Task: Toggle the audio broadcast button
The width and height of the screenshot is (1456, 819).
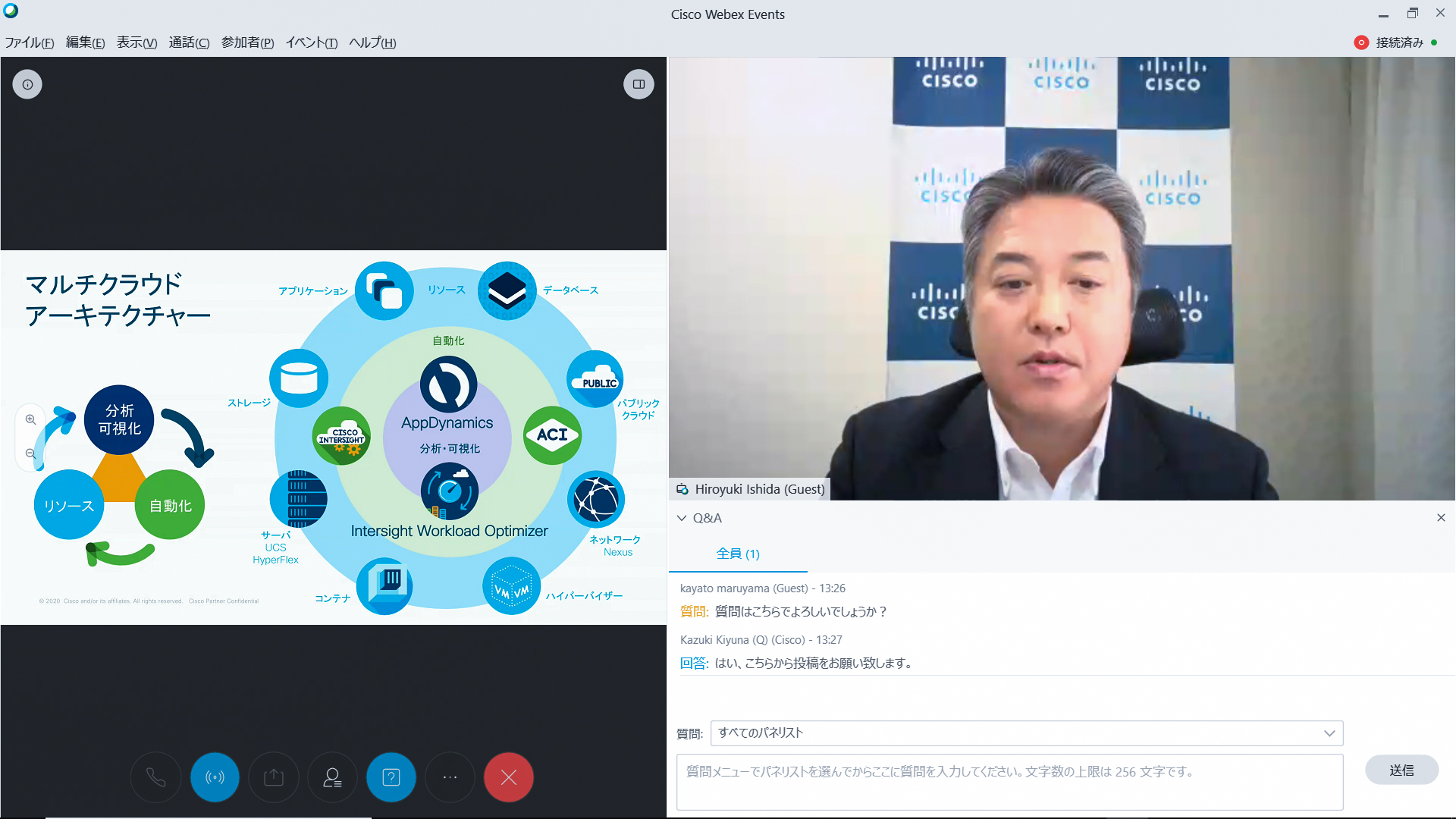Action: coord(215,777)
